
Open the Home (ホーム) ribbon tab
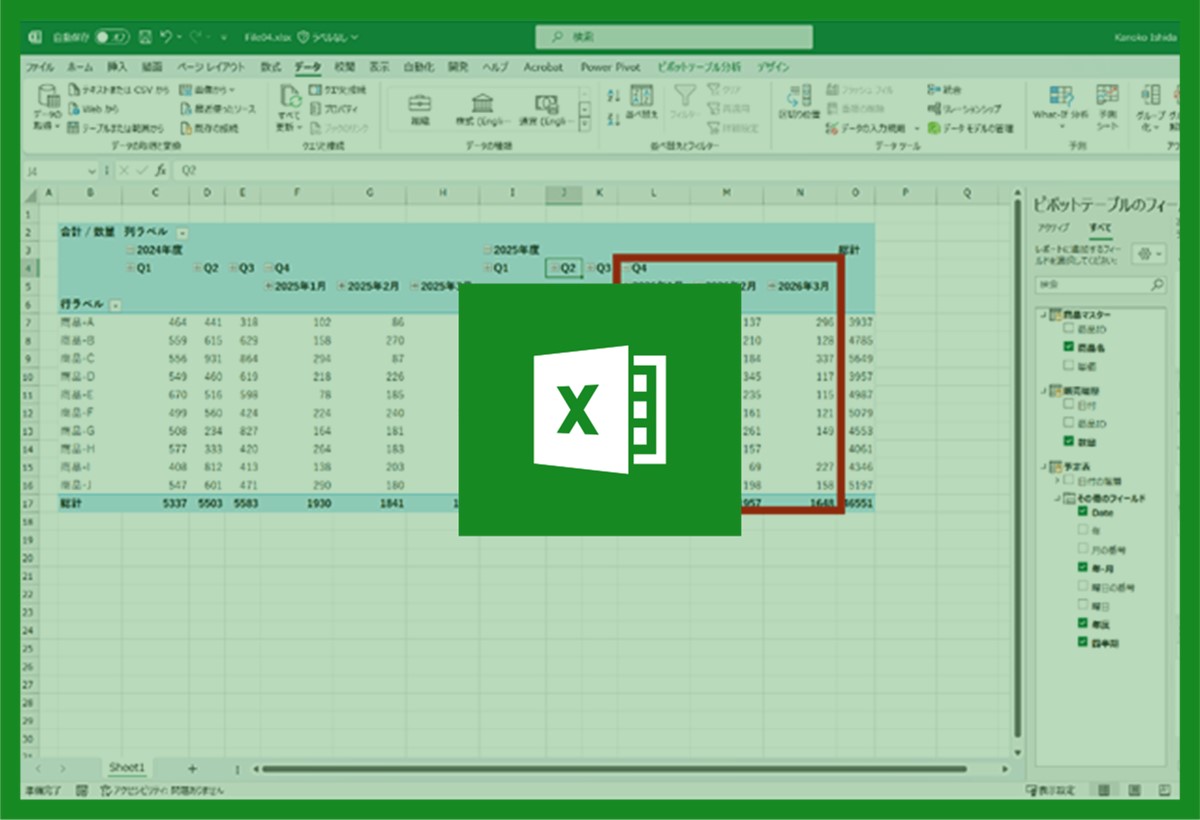click(80, 67)
